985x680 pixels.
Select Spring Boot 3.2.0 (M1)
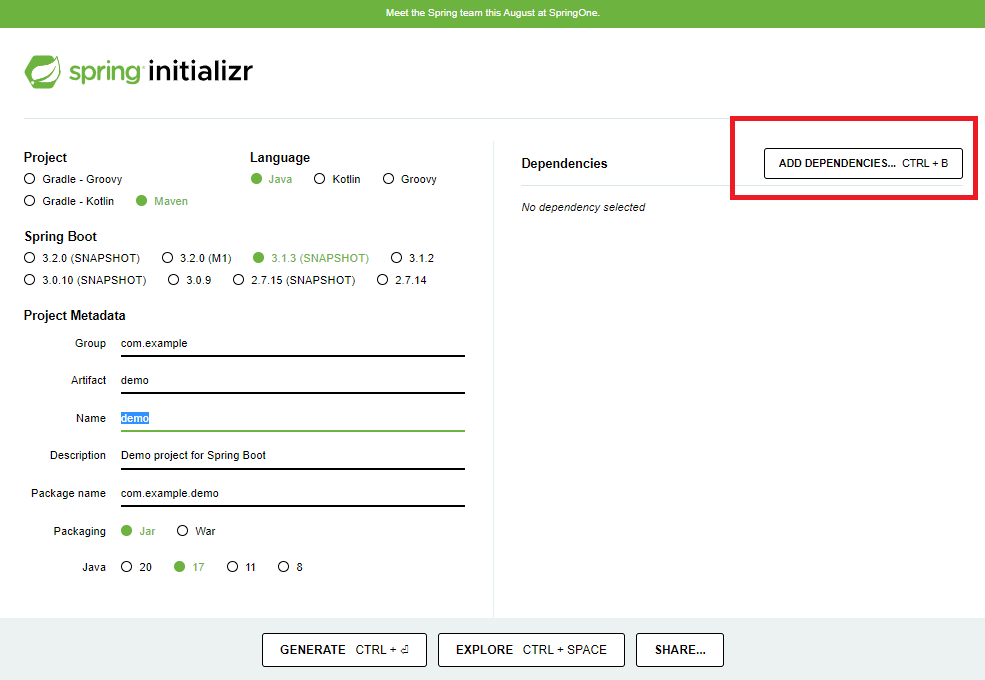[197, 258]
